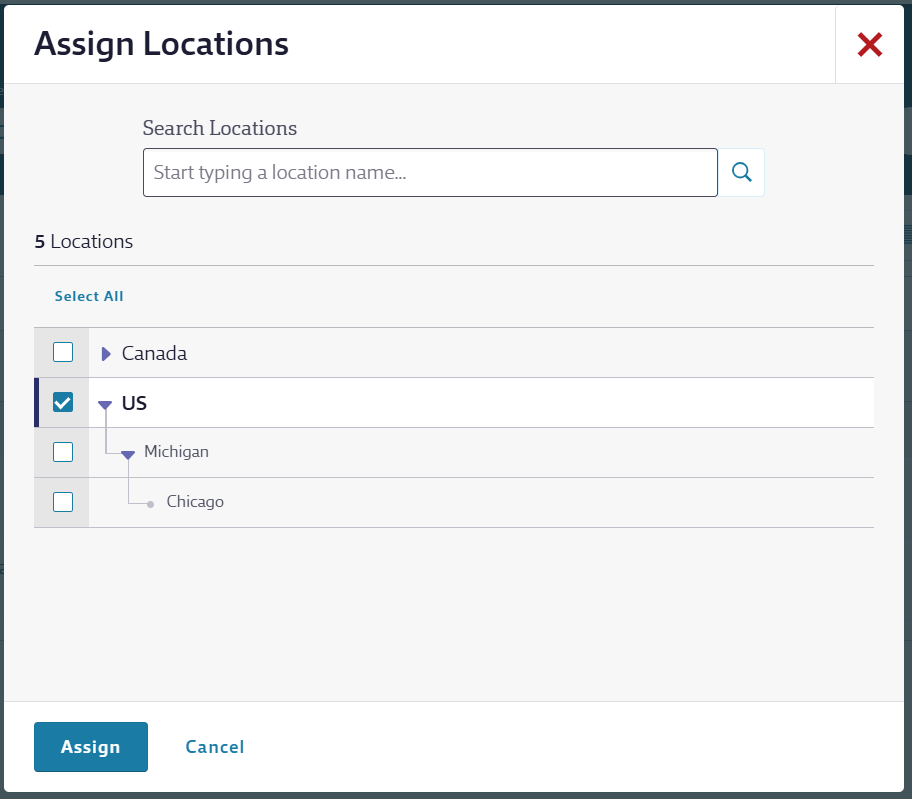Click the 5 Locations count text
Image resolution: width=912 pixels, height=799 pixels.
pos(84,241)
